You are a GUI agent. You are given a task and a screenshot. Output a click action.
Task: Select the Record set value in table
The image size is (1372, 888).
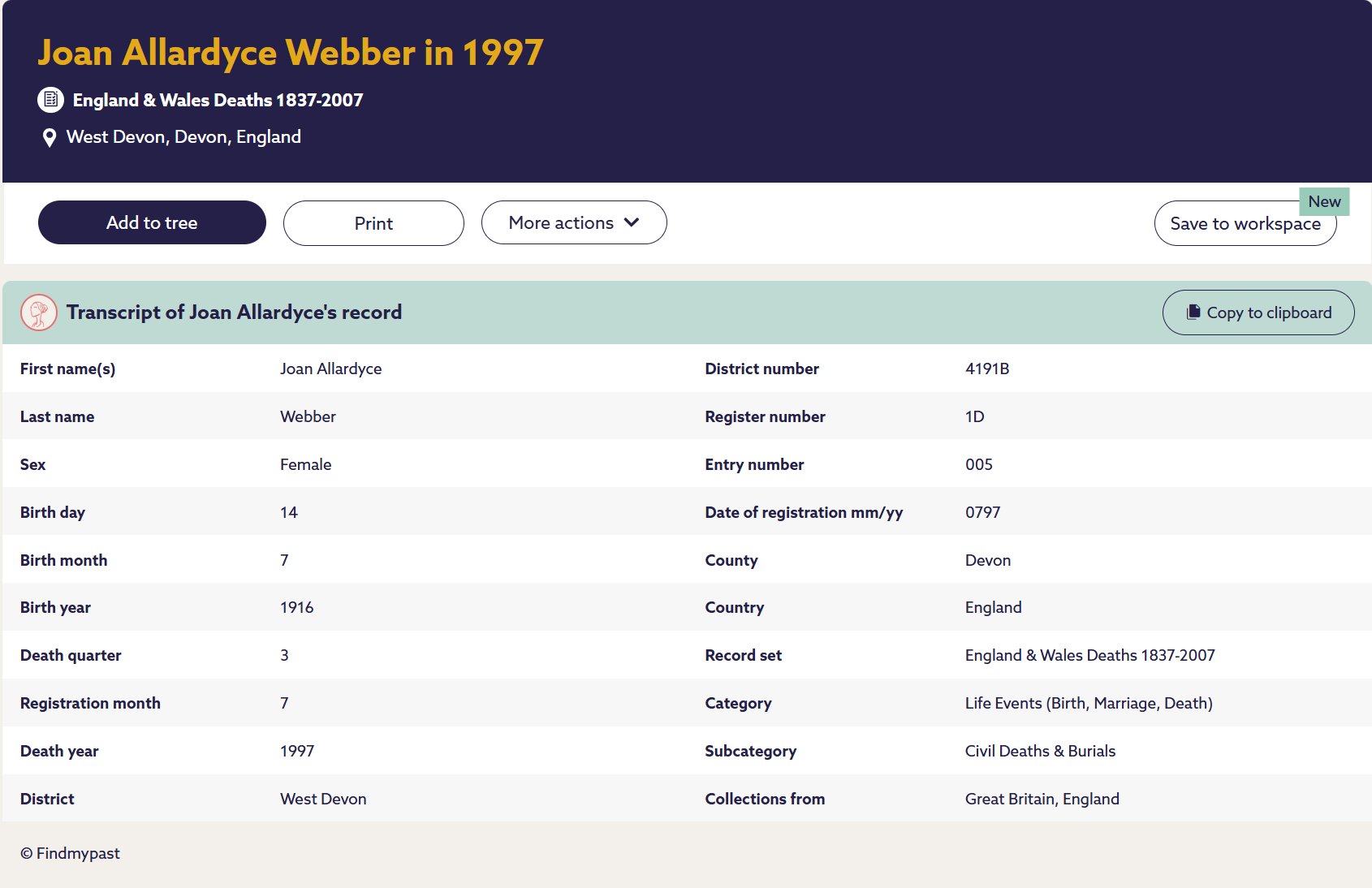click(x=1089, y=655)
